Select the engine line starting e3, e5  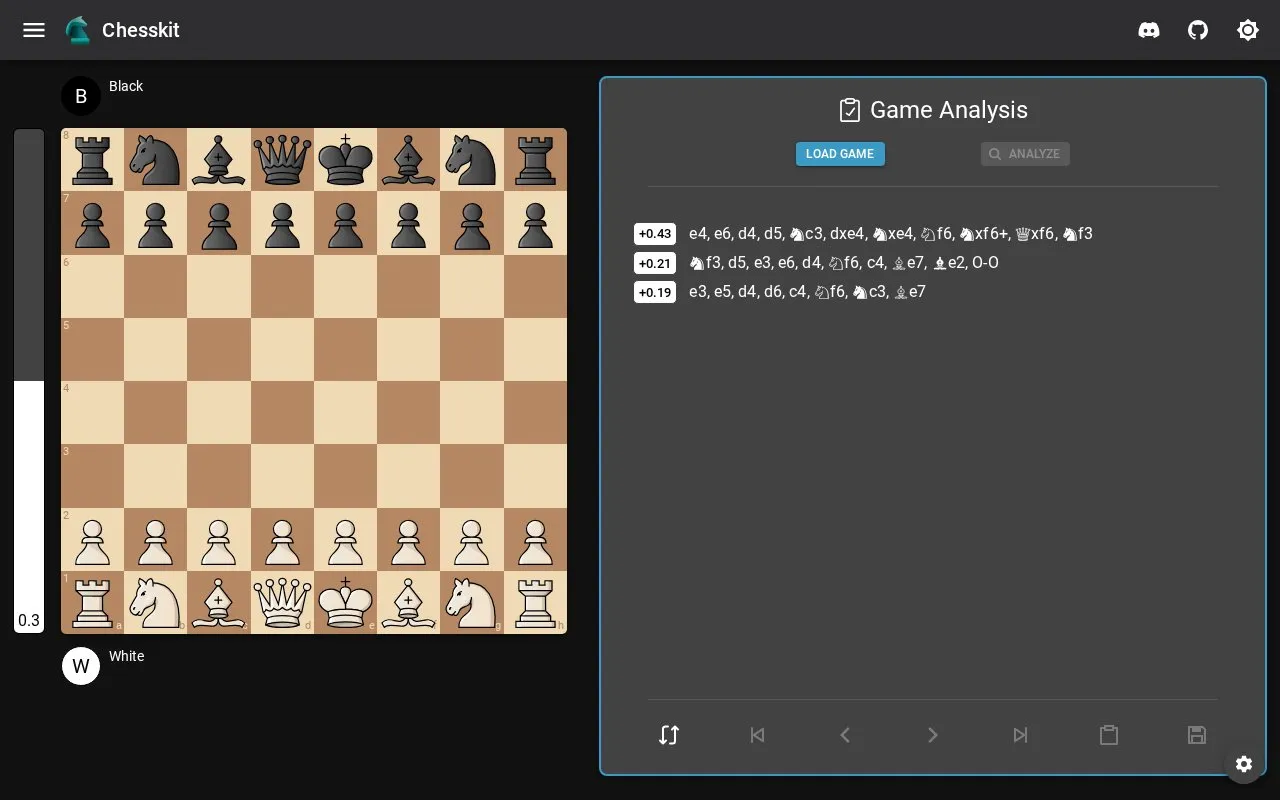807,292
